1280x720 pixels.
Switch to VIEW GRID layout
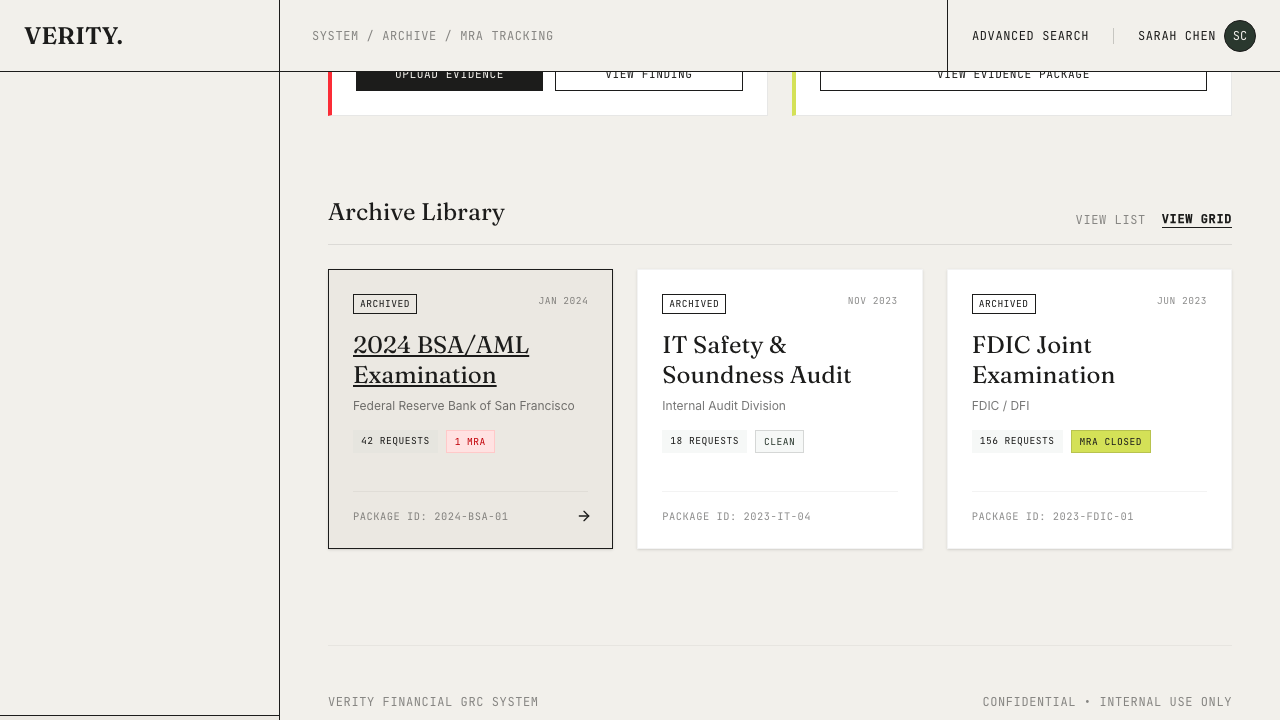(x=1197, y=220)
